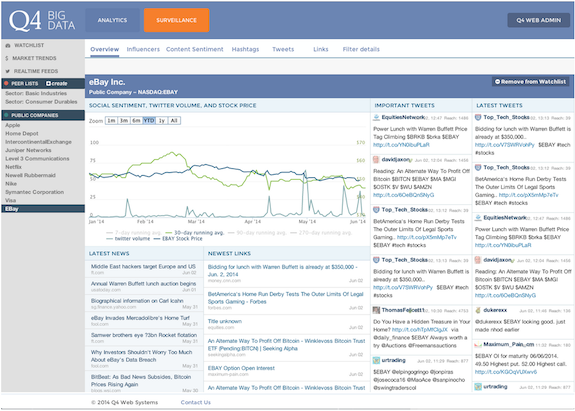The height and width of the screenshot is (411, 575).
Task: Go to Q4 Web Admin
Action: tap(538, 20)
